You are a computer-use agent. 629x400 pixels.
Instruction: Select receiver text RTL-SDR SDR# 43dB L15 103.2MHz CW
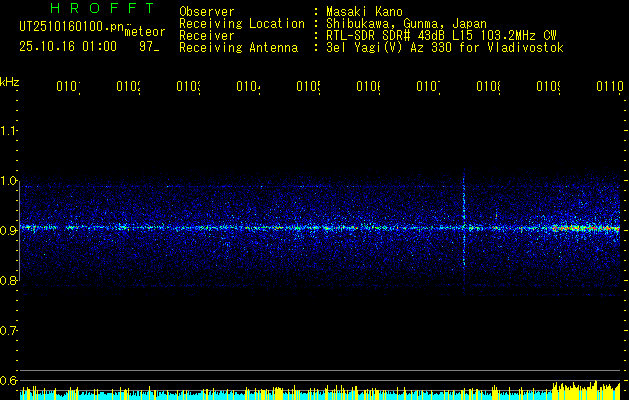coord(441,36)
